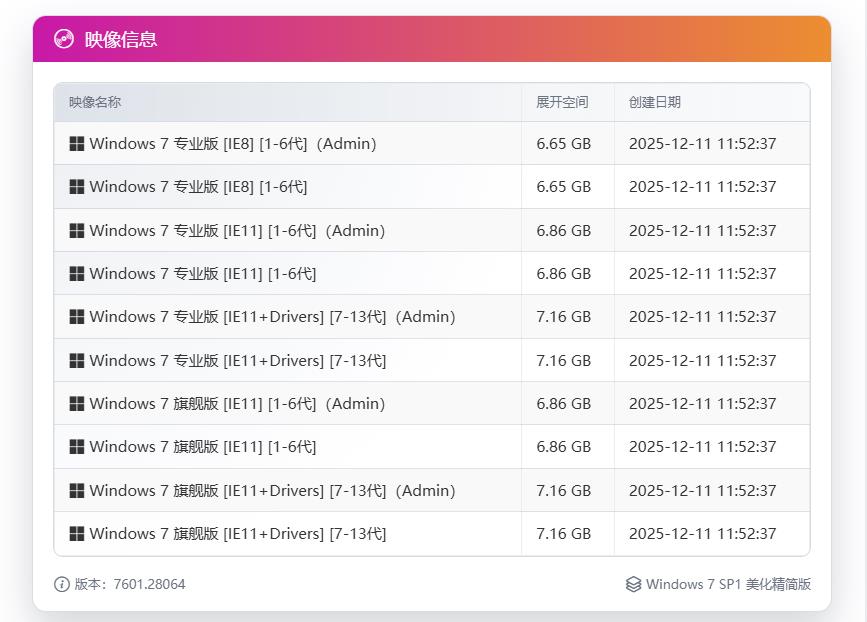The image size is (867, 622).
Task: Click the Windows icon beside 专业版 [IE11+Drivers] [7-13代]
Action: click(76, 360)
